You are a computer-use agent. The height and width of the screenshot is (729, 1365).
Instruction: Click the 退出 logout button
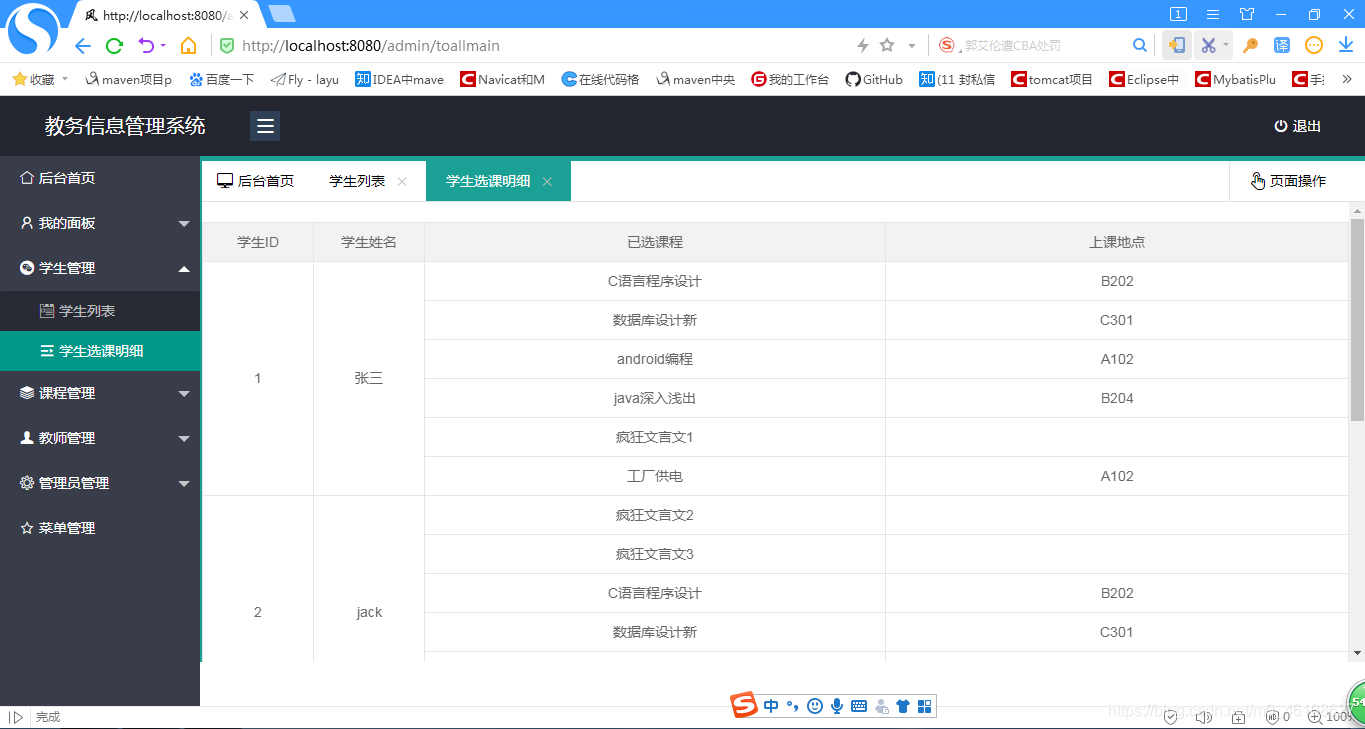tap(1298, 126)
